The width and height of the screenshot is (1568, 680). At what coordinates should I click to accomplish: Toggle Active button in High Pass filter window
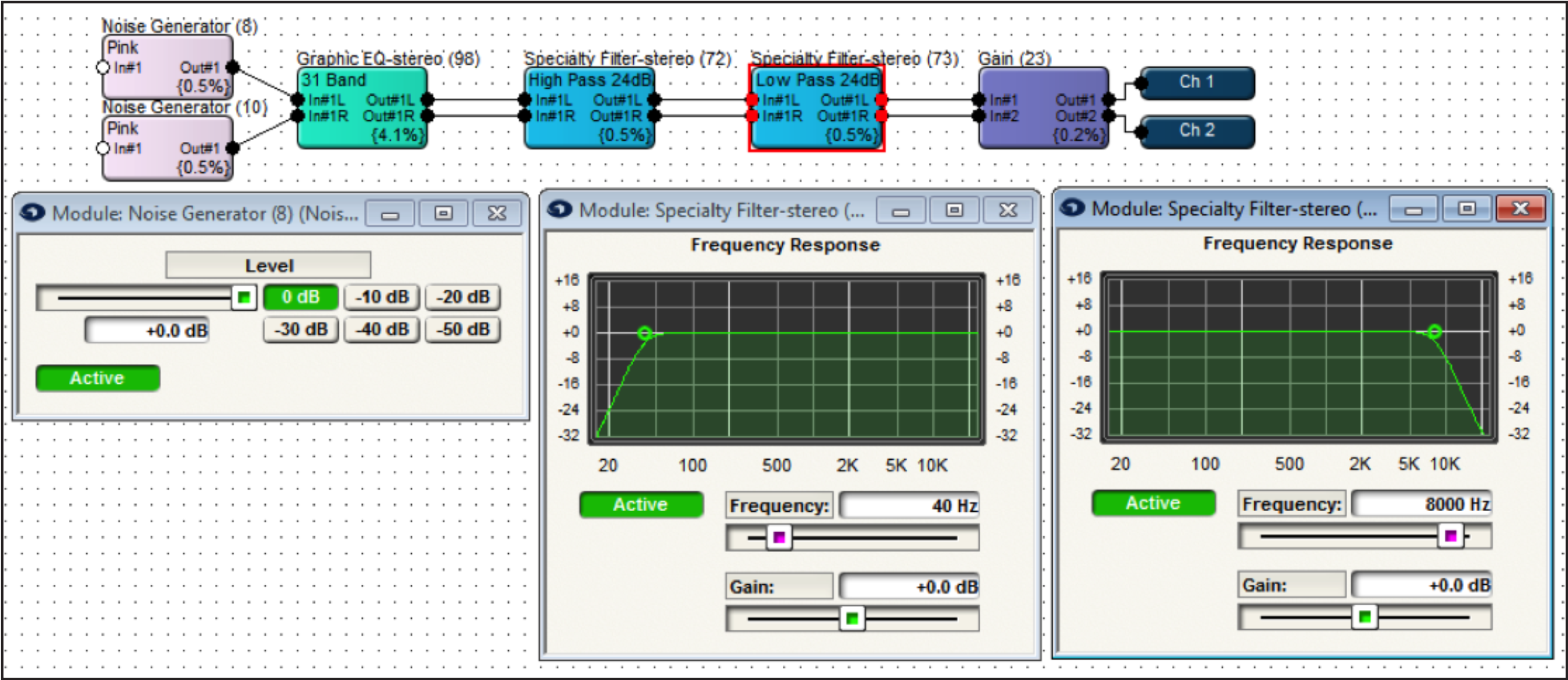point(641,505)
